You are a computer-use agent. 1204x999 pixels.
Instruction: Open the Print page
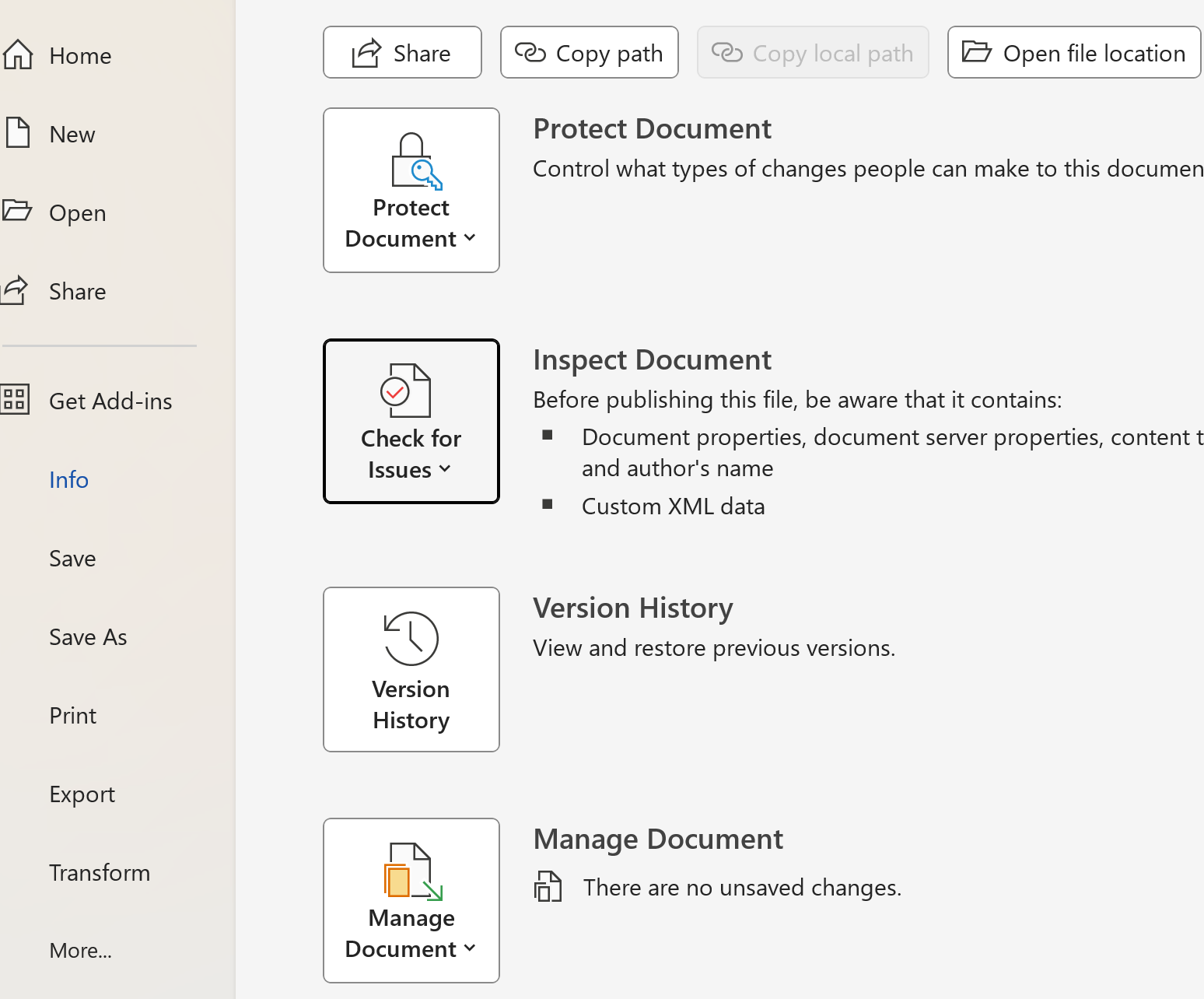(x=73, y=716)
